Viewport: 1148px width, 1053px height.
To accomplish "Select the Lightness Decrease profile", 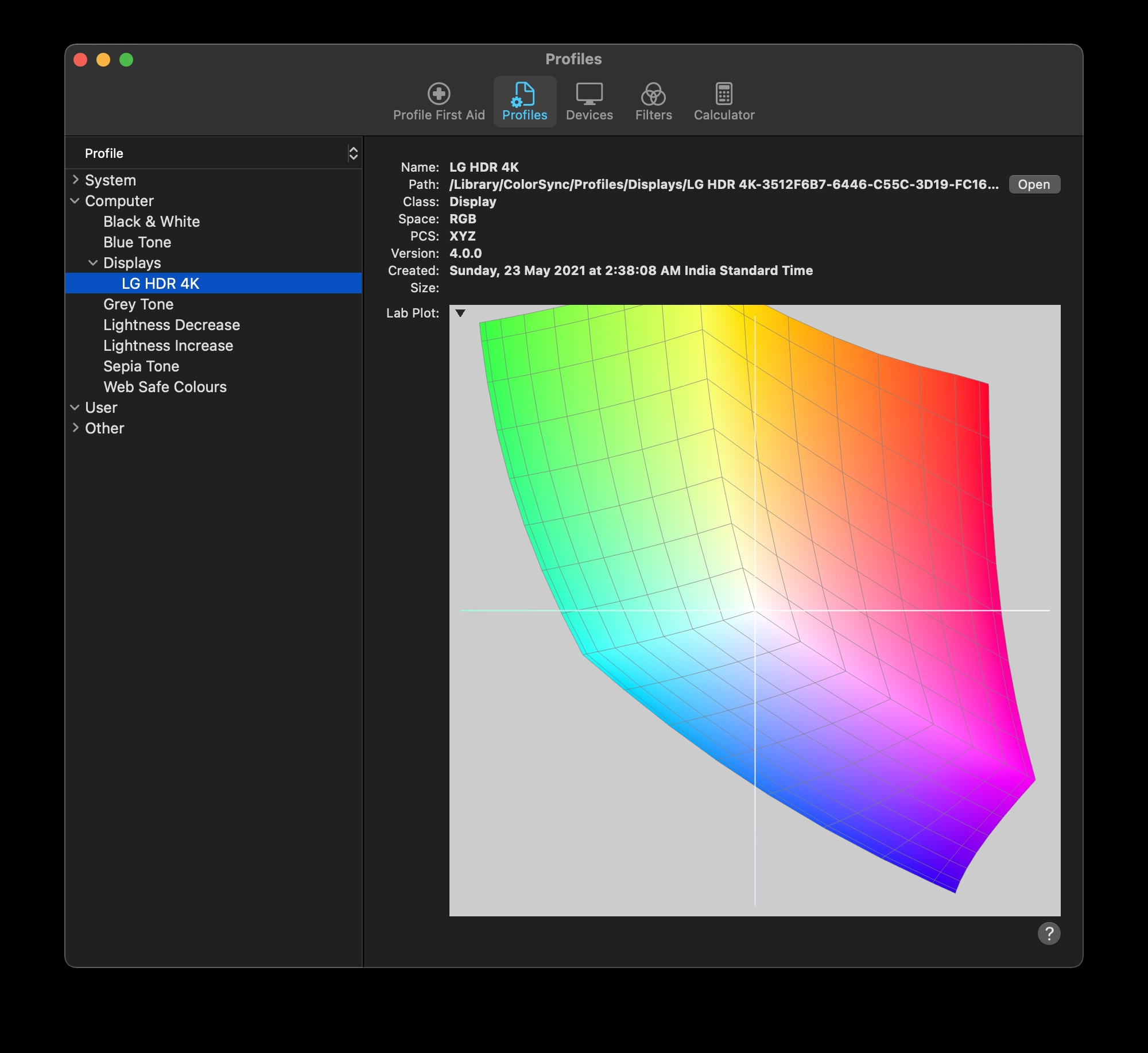I will pos(172,325).
